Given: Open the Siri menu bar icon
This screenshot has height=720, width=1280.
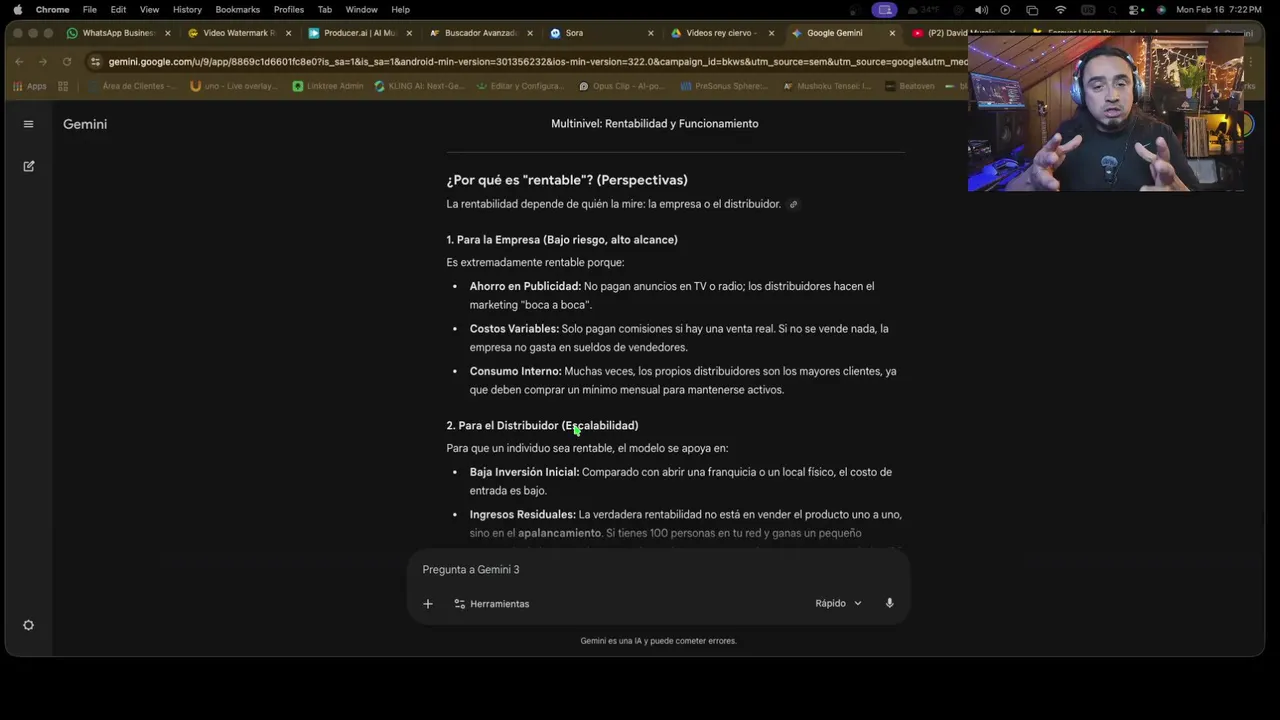Looking at the screenshot, I should (1161, 9).
